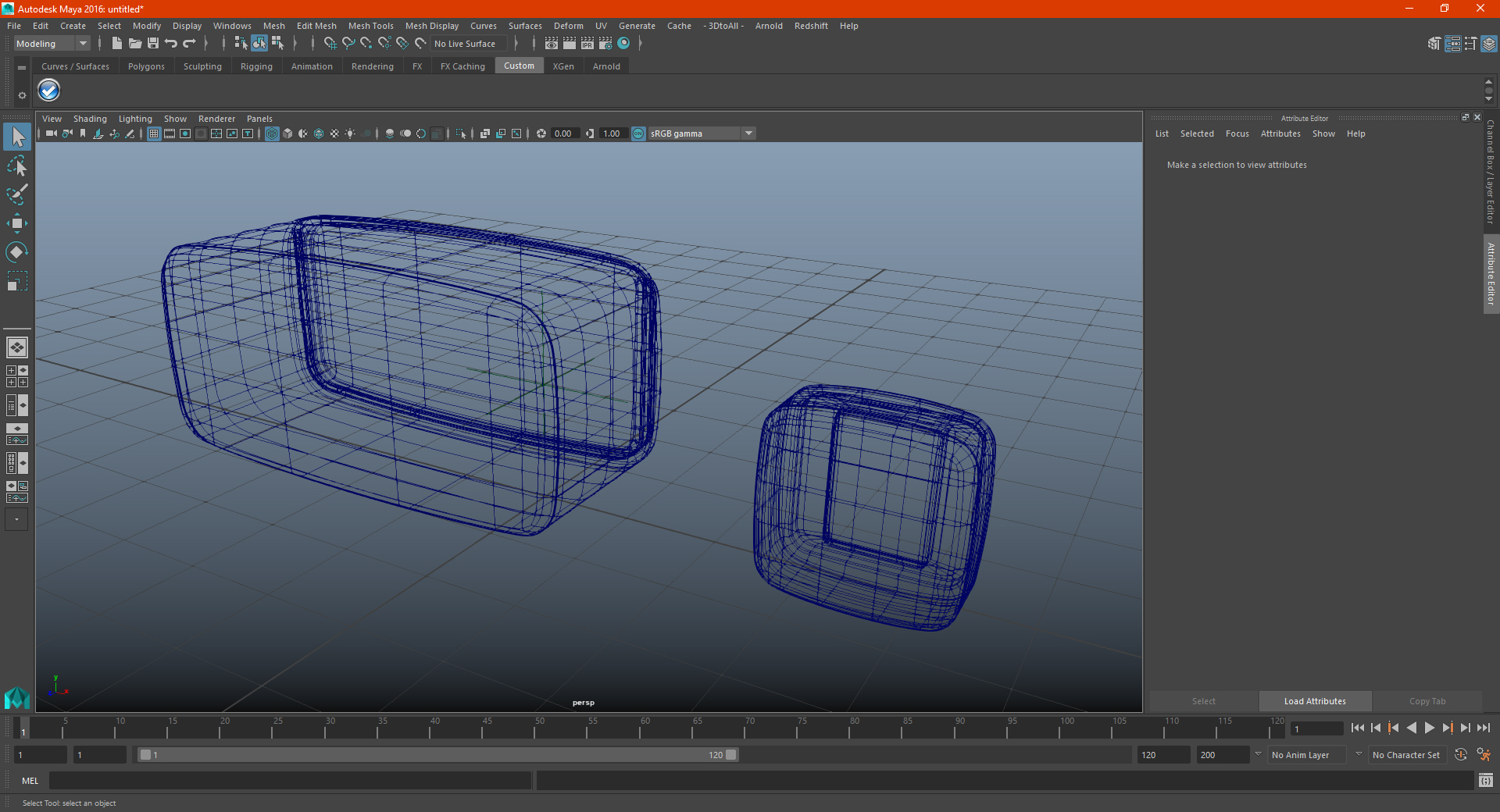Open the Deform menu

pos(569,26)
